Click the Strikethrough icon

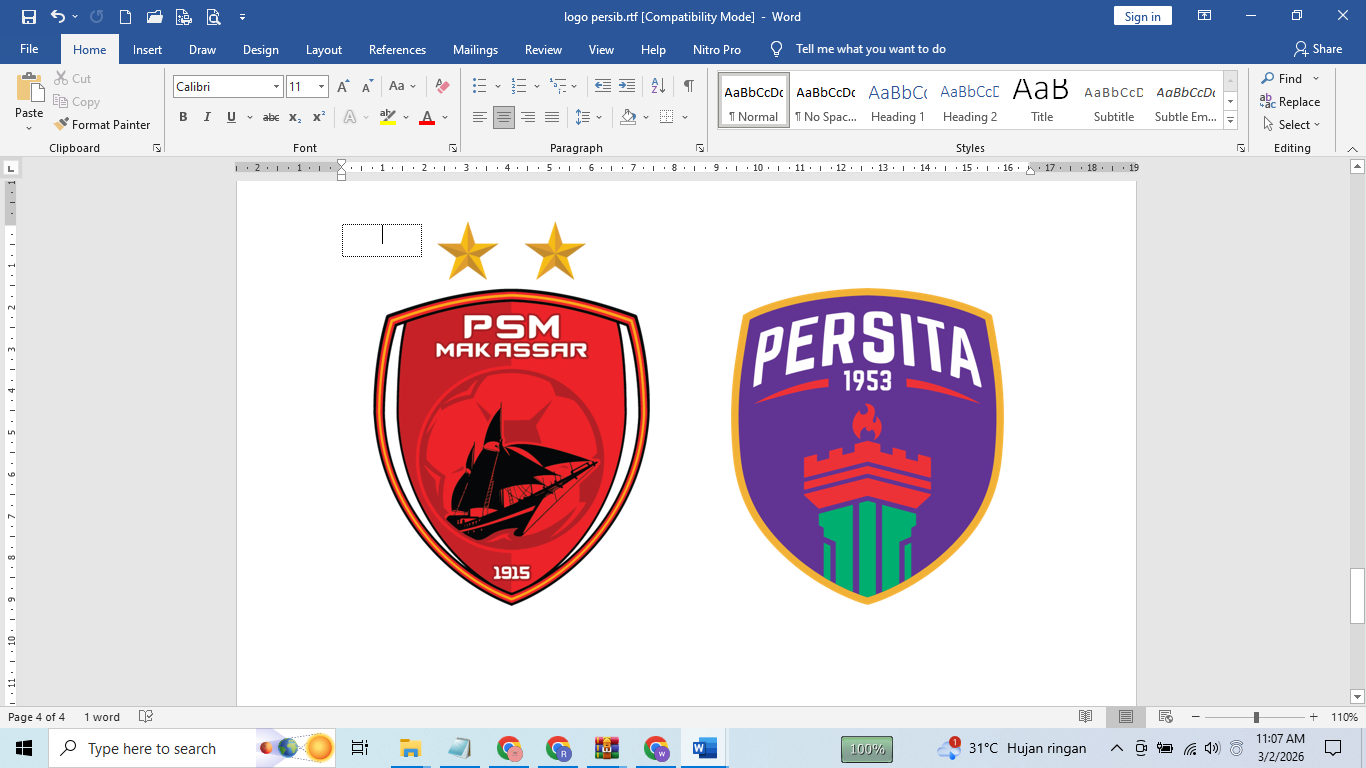click(x=270, y=116)
